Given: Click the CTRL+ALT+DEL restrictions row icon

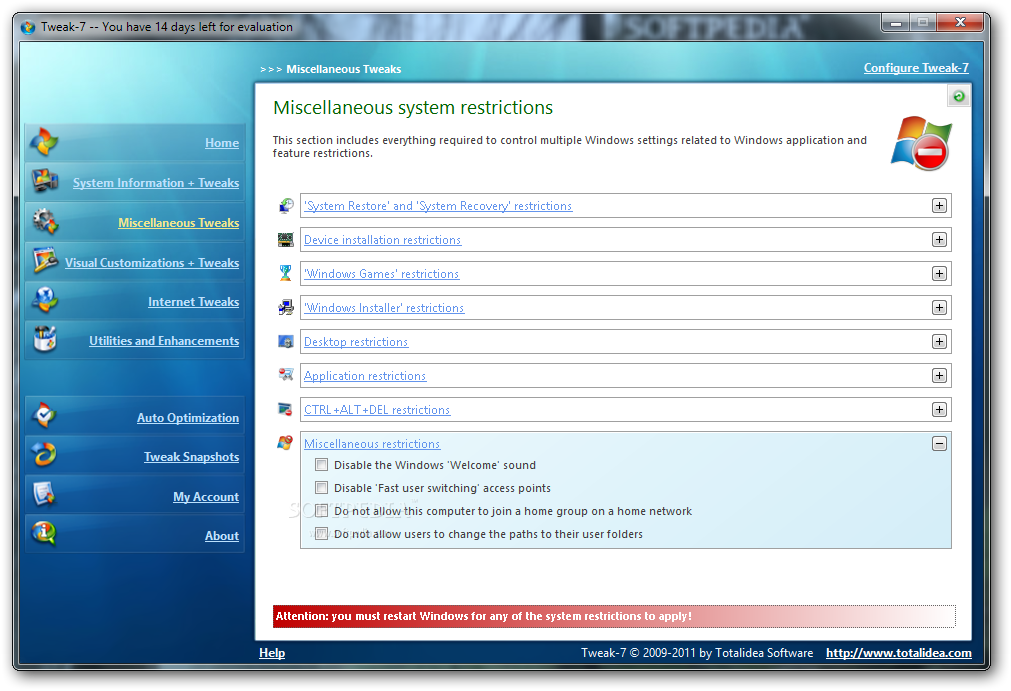Looking at the screenshot, I should pos(285,409).
